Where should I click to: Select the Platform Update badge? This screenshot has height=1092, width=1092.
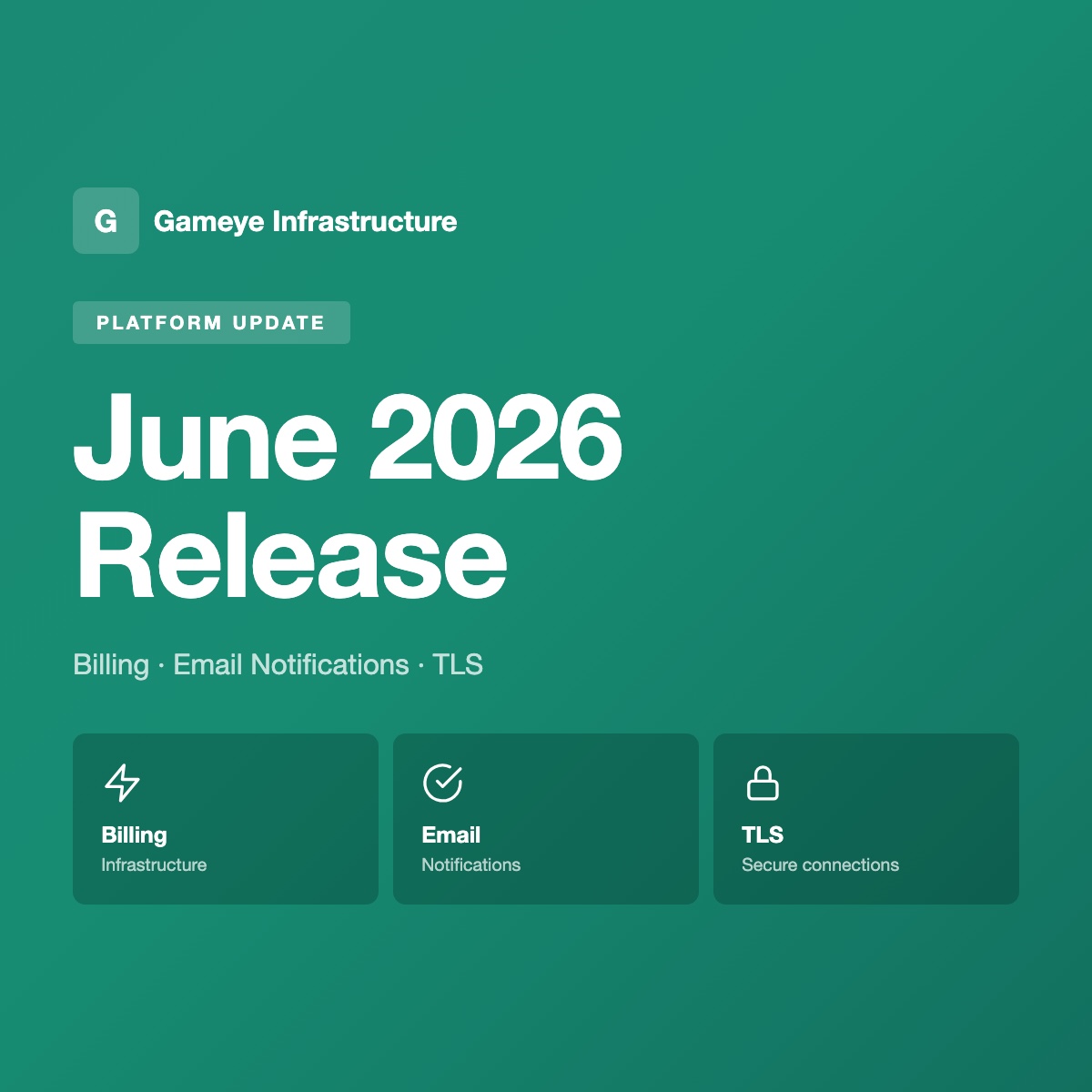click(211, 323)
